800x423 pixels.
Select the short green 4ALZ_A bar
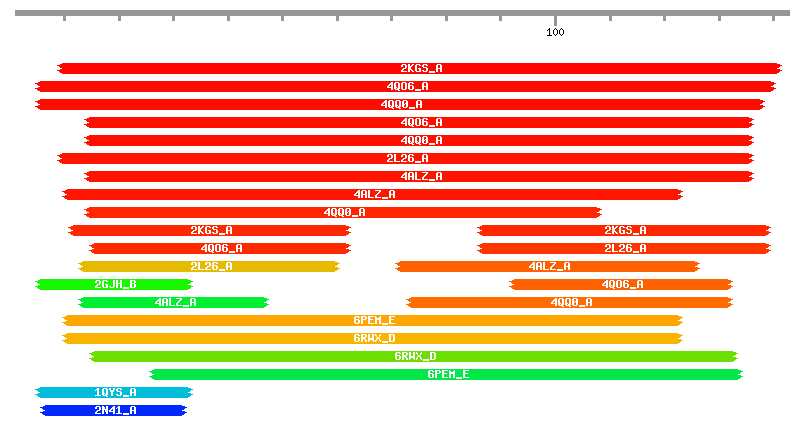pos(174,302)
